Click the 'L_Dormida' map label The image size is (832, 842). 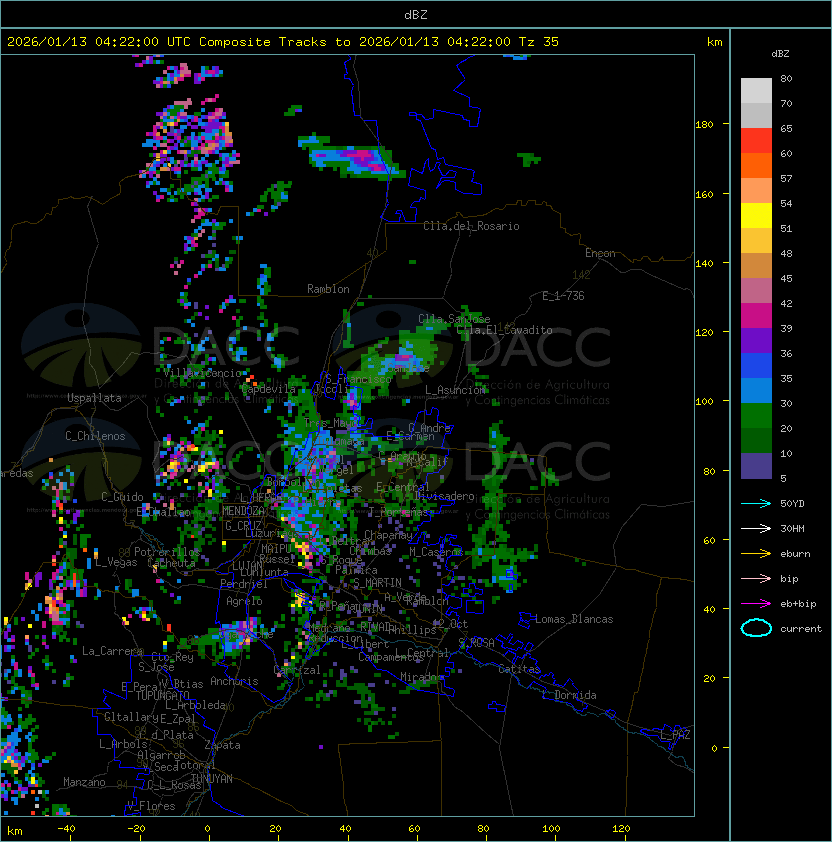(x=569, y=695)
